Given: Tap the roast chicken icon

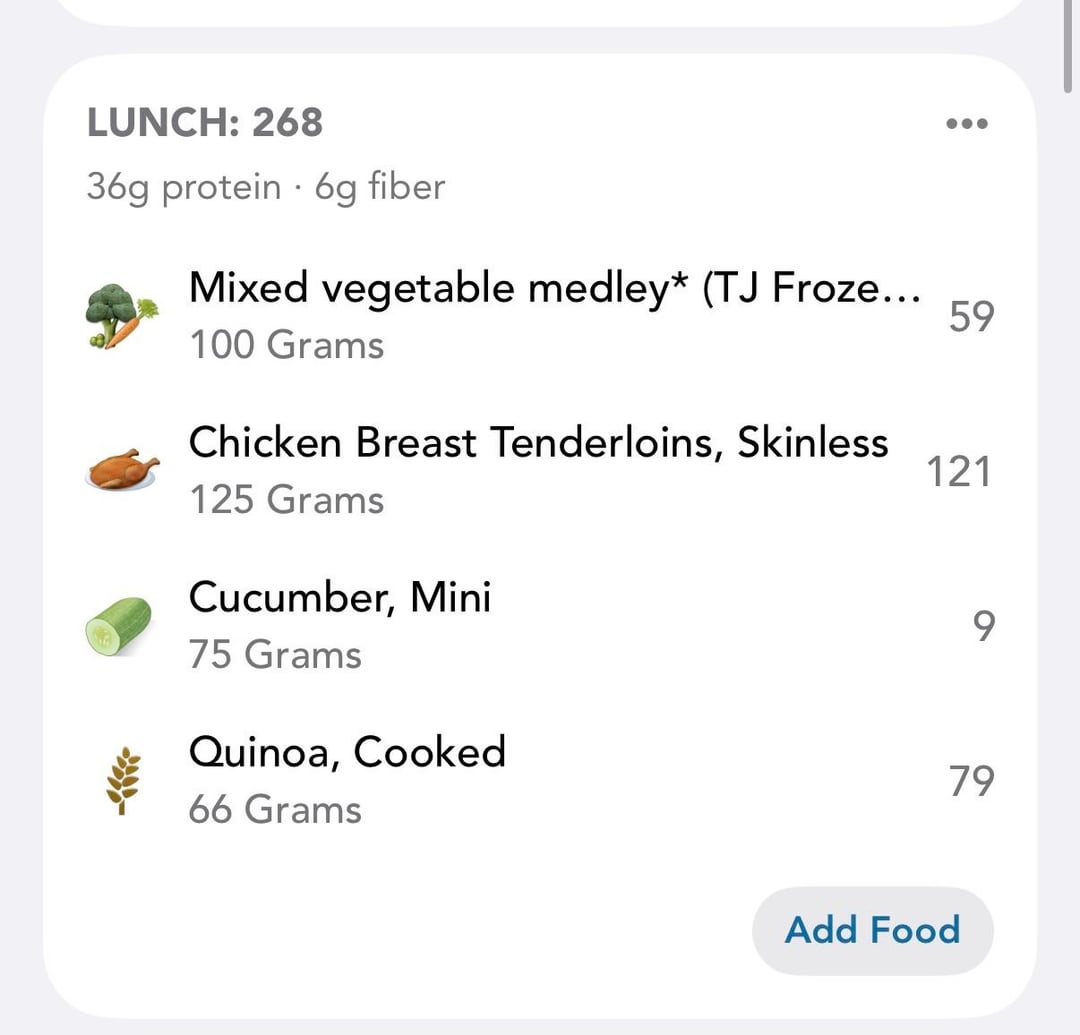Looking at the screenshot, I should click(121, 470).
